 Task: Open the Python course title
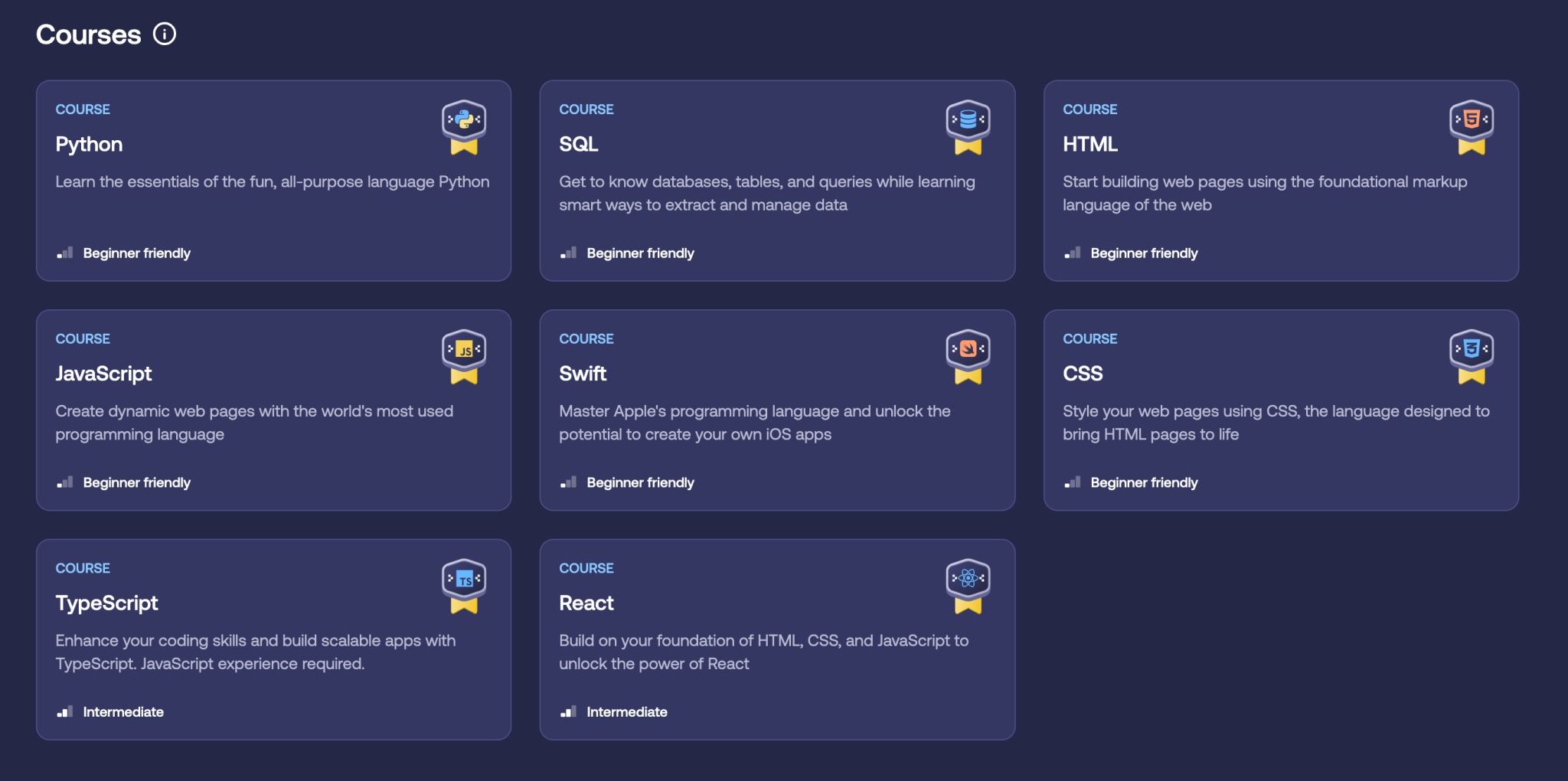click(89, 145)
